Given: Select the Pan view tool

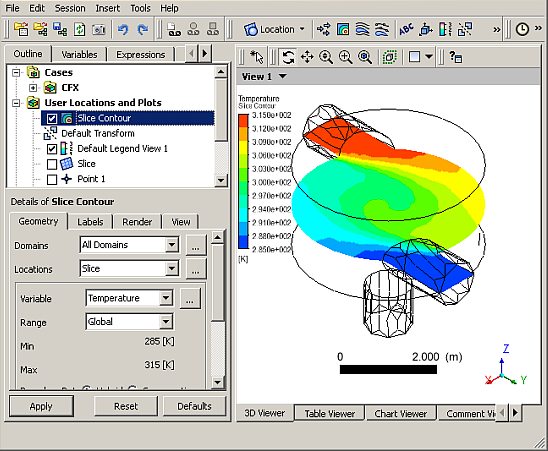Looking at the screenshot, I should [x=307, y=57].
